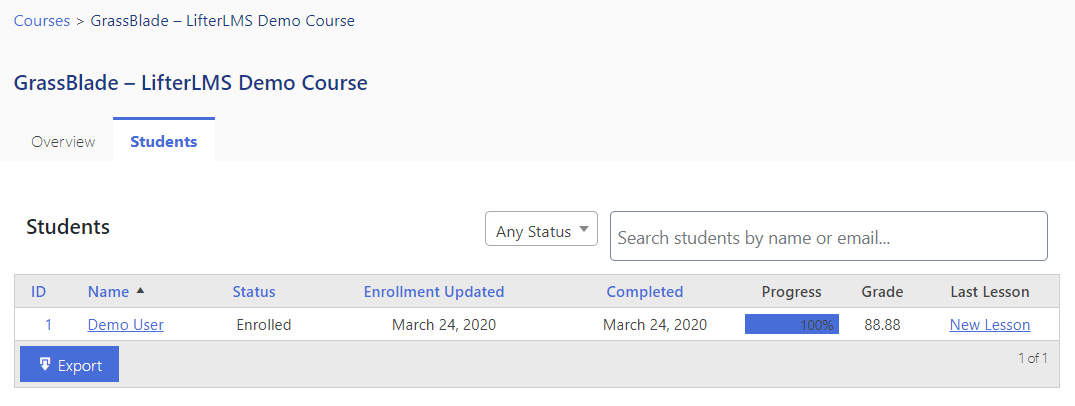Screen dimensions: 1075x406
Task: Open the Any Status dropdown arrow
Action: pyautogui.click(x=583, y=230)
